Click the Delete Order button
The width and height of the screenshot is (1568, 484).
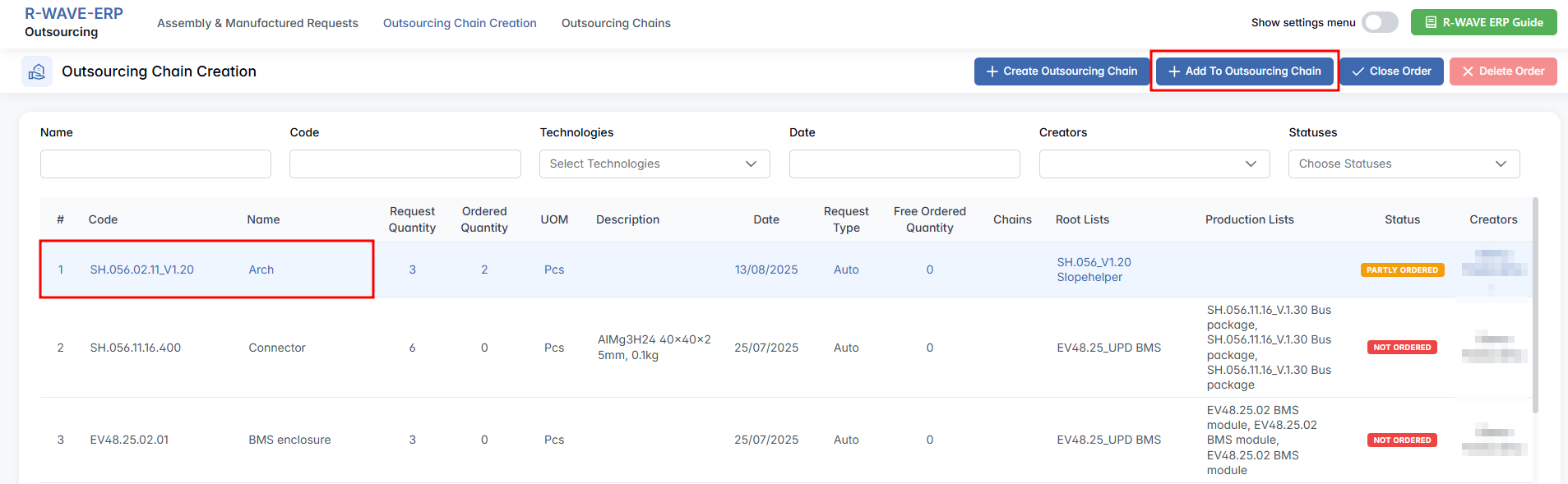pos(1502,71)
